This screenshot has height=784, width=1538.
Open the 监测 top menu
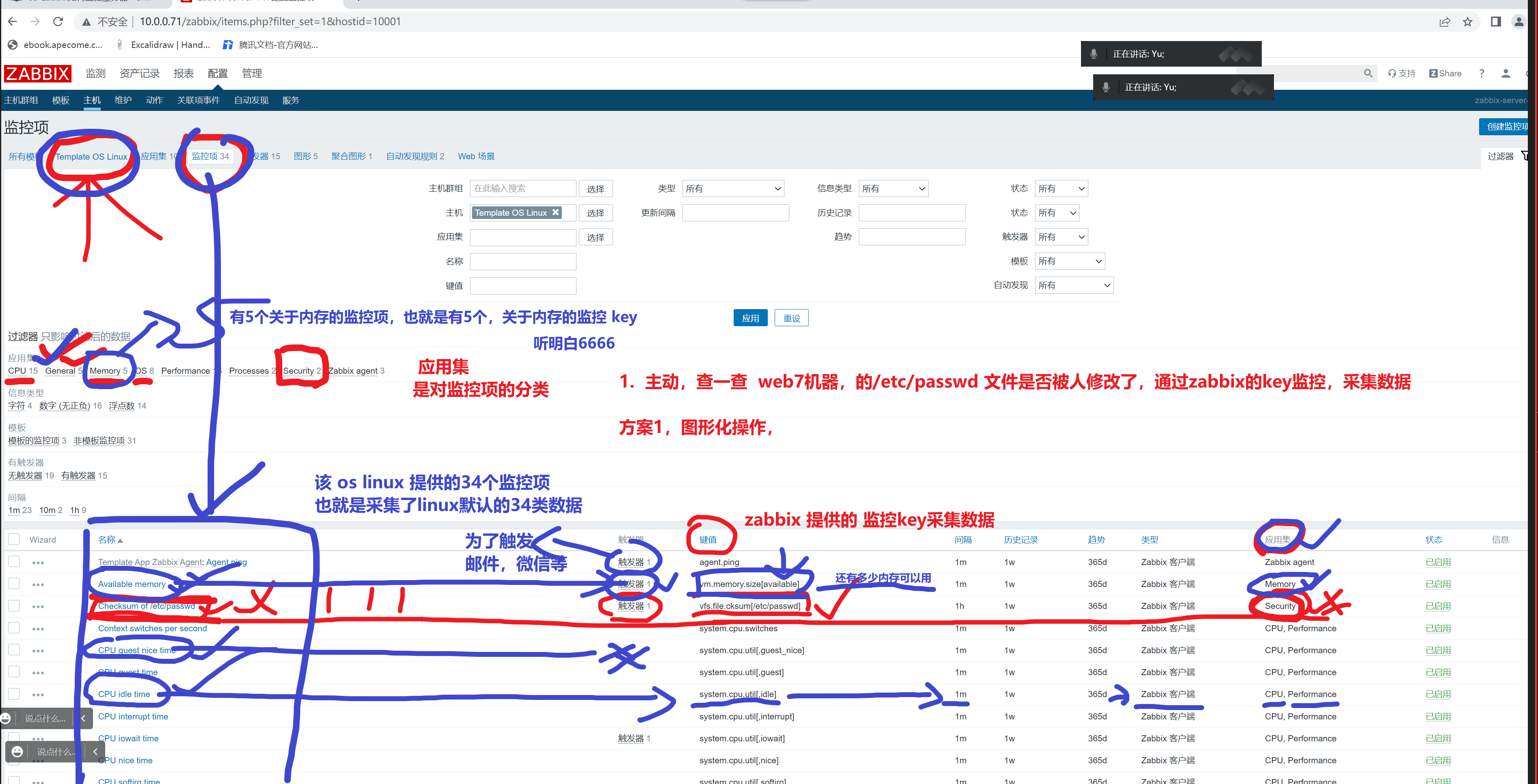click(x=95, y=74)
